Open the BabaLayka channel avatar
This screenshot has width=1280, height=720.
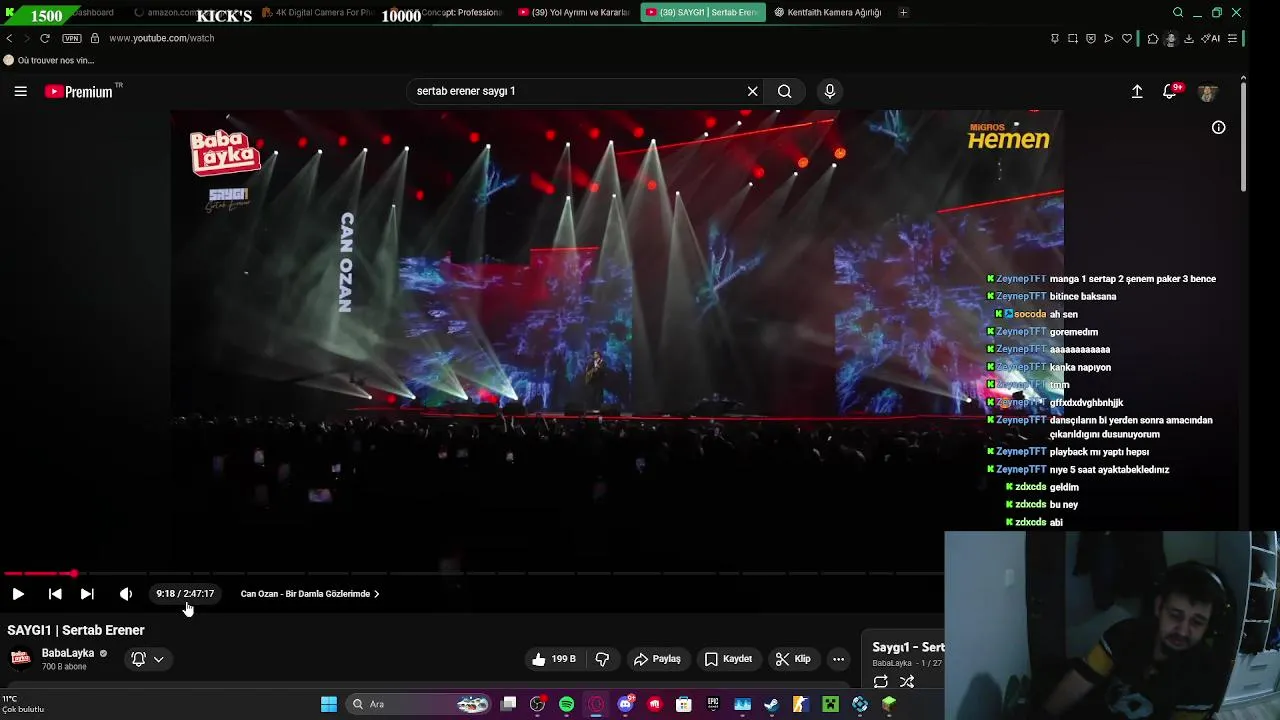point(20,658)
